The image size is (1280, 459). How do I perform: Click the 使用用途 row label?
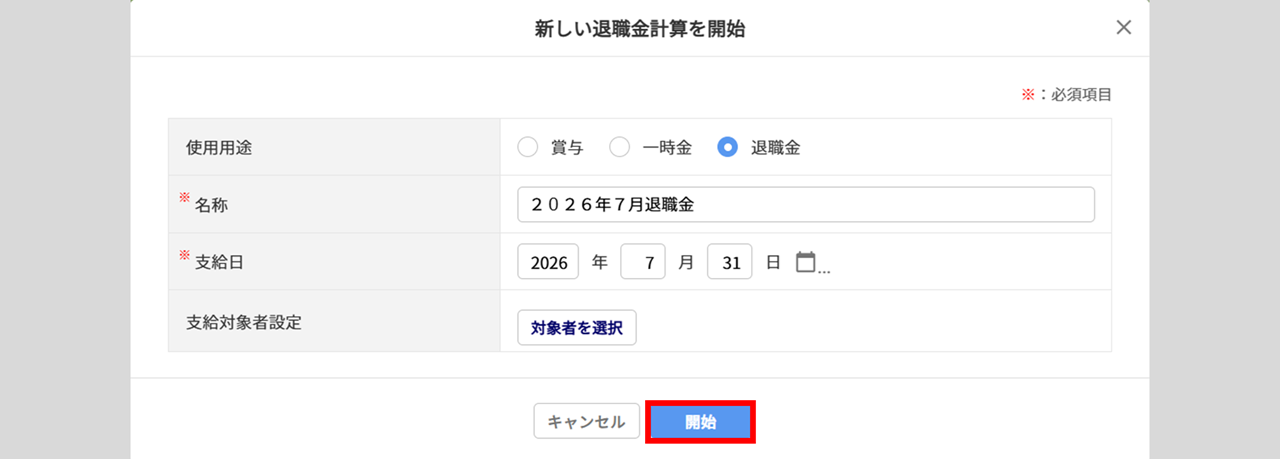(219, 147)
